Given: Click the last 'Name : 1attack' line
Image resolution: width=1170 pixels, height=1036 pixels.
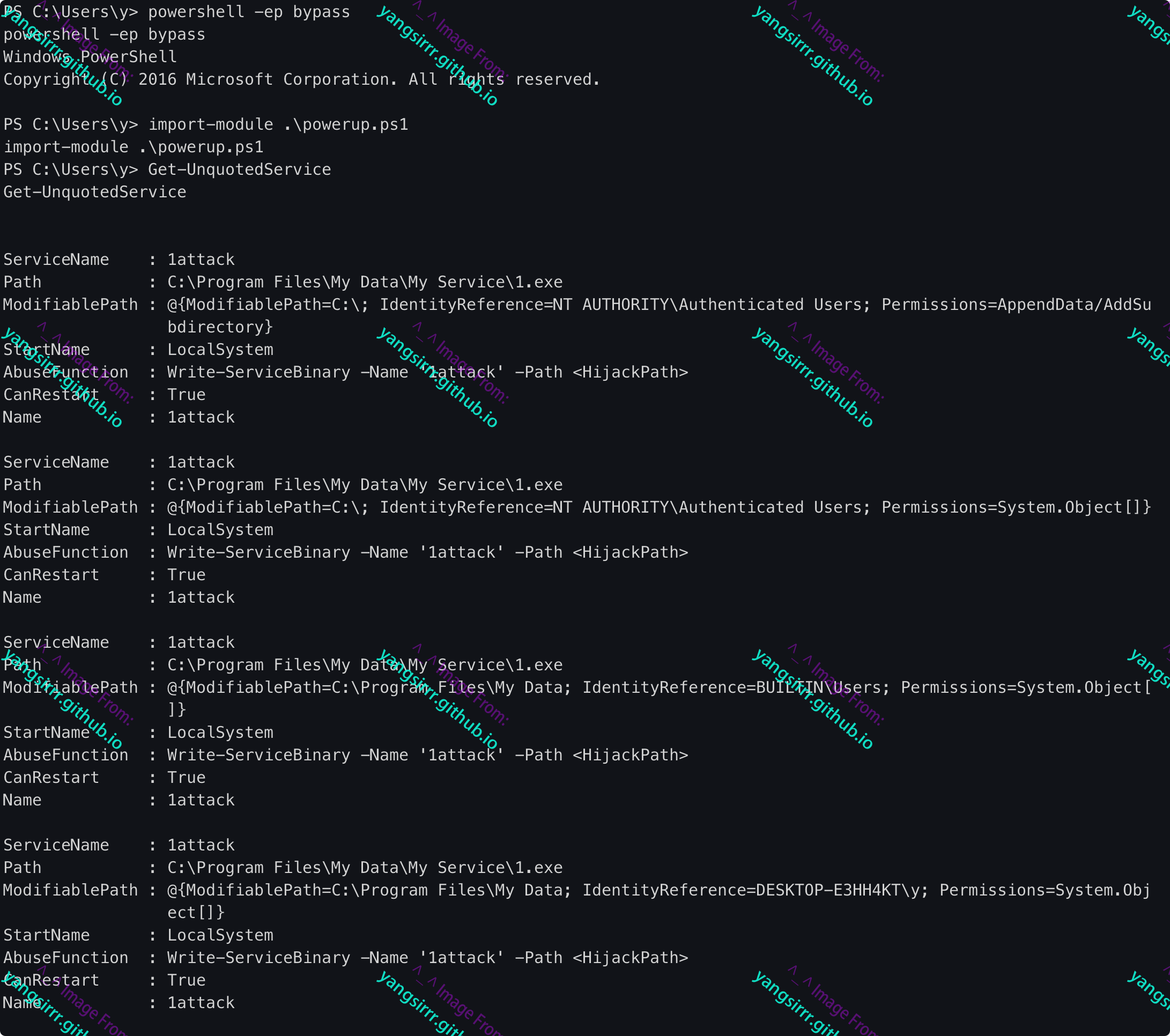Looking at the screenshot, I should pyautogui.click(x=119, y=1003).
